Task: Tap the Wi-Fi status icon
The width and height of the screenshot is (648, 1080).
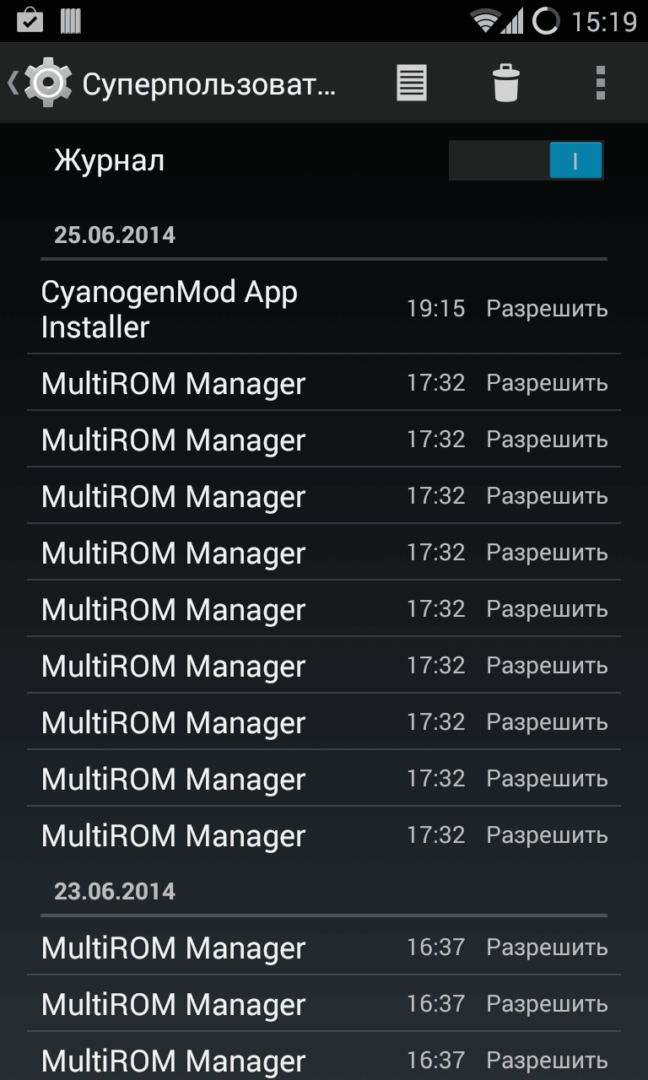Action: [486, 21]
